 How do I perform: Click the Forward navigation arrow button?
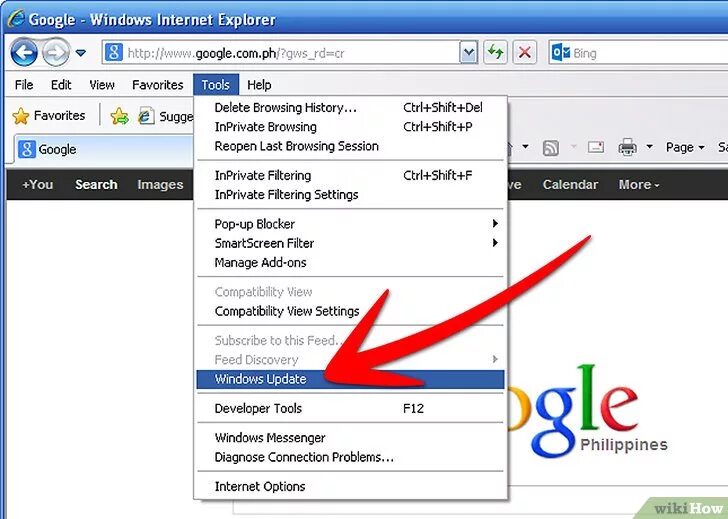click(x=56, y=52)
